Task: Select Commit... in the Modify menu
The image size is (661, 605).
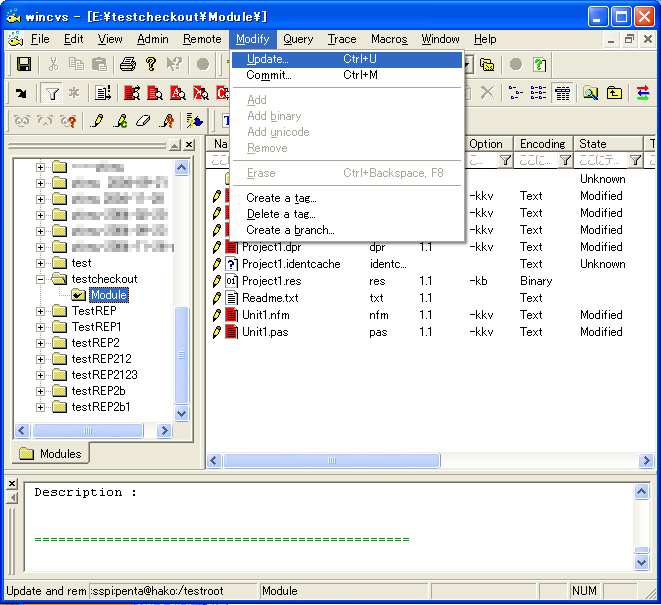Action: [347, 75]
